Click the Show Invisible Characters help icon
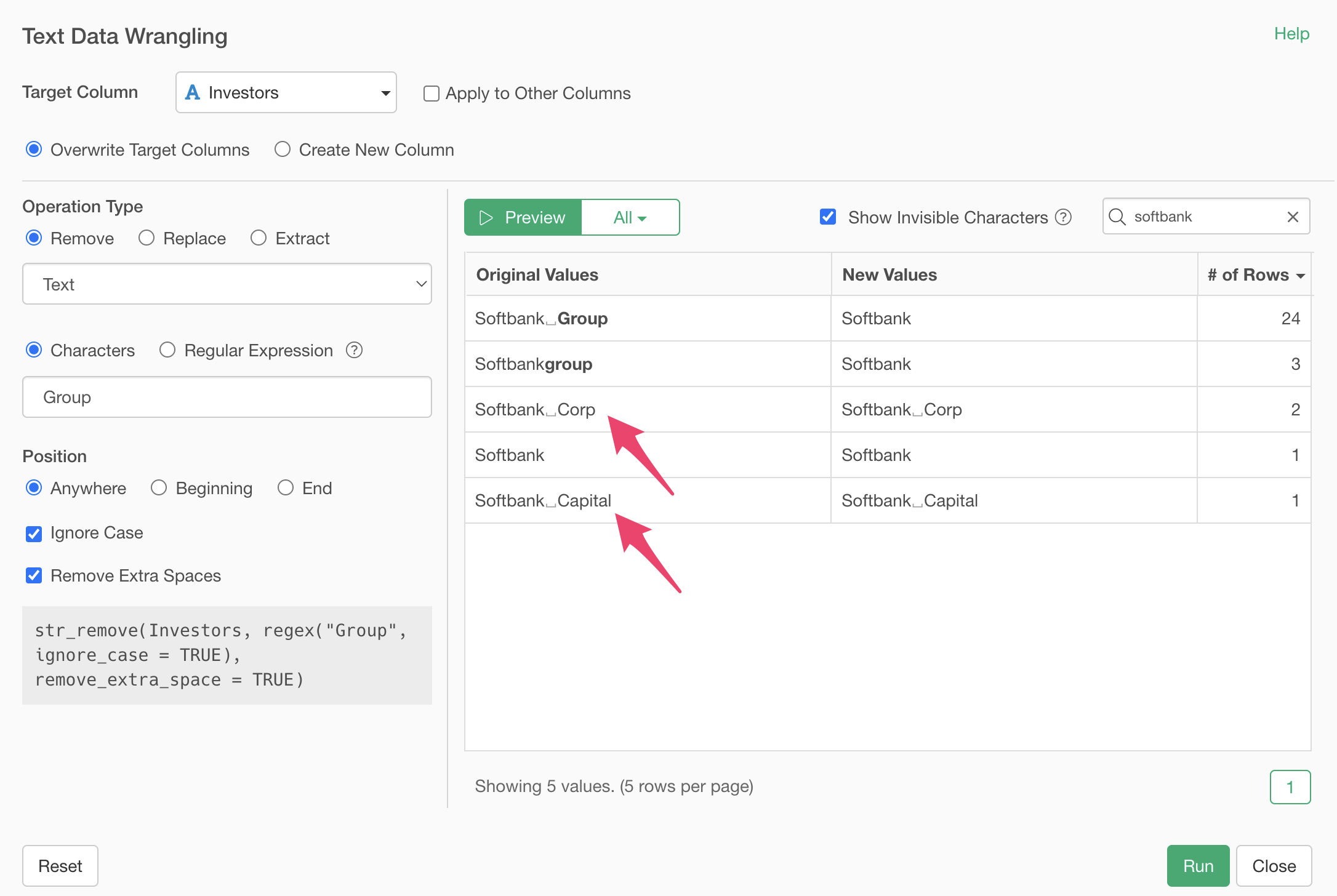This screenshot has height=896, width=1337. click(1063, 217)
